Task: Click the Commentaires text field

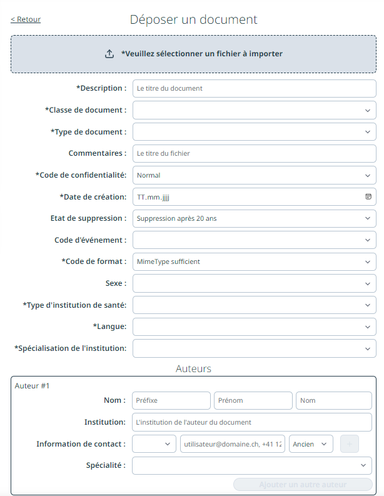Action: pyautogui.click(x=254, y=154)
